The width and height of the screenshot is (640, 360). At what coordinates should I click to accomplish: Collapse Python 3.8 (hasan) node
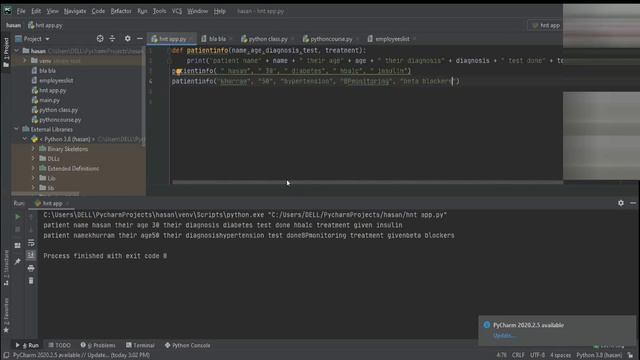pyautogui.click(x=25, y=139)
